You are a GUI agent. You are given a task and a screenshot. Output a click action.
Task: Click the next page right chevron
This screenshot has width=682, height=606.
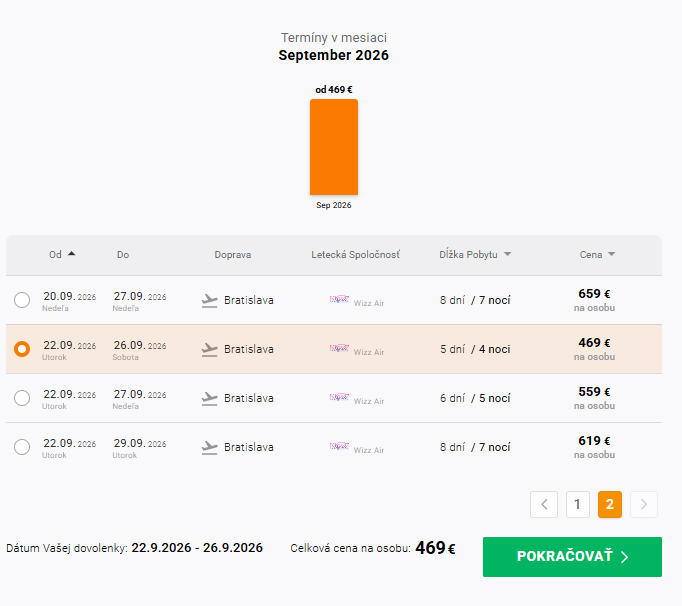pos(644,504)
